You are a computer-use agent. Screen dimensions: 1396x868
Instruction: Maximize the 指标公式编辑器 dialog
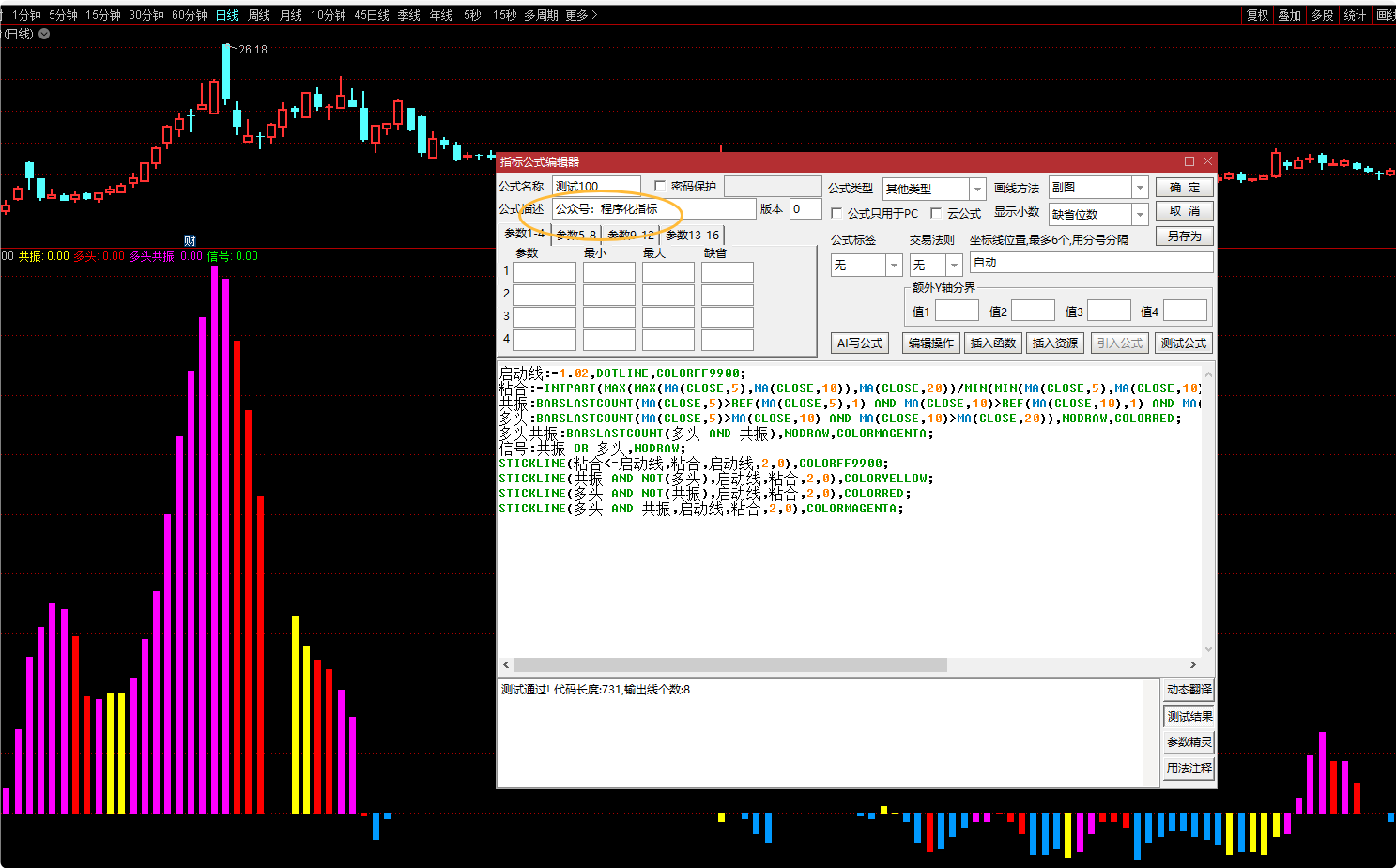coord(1189,161)
